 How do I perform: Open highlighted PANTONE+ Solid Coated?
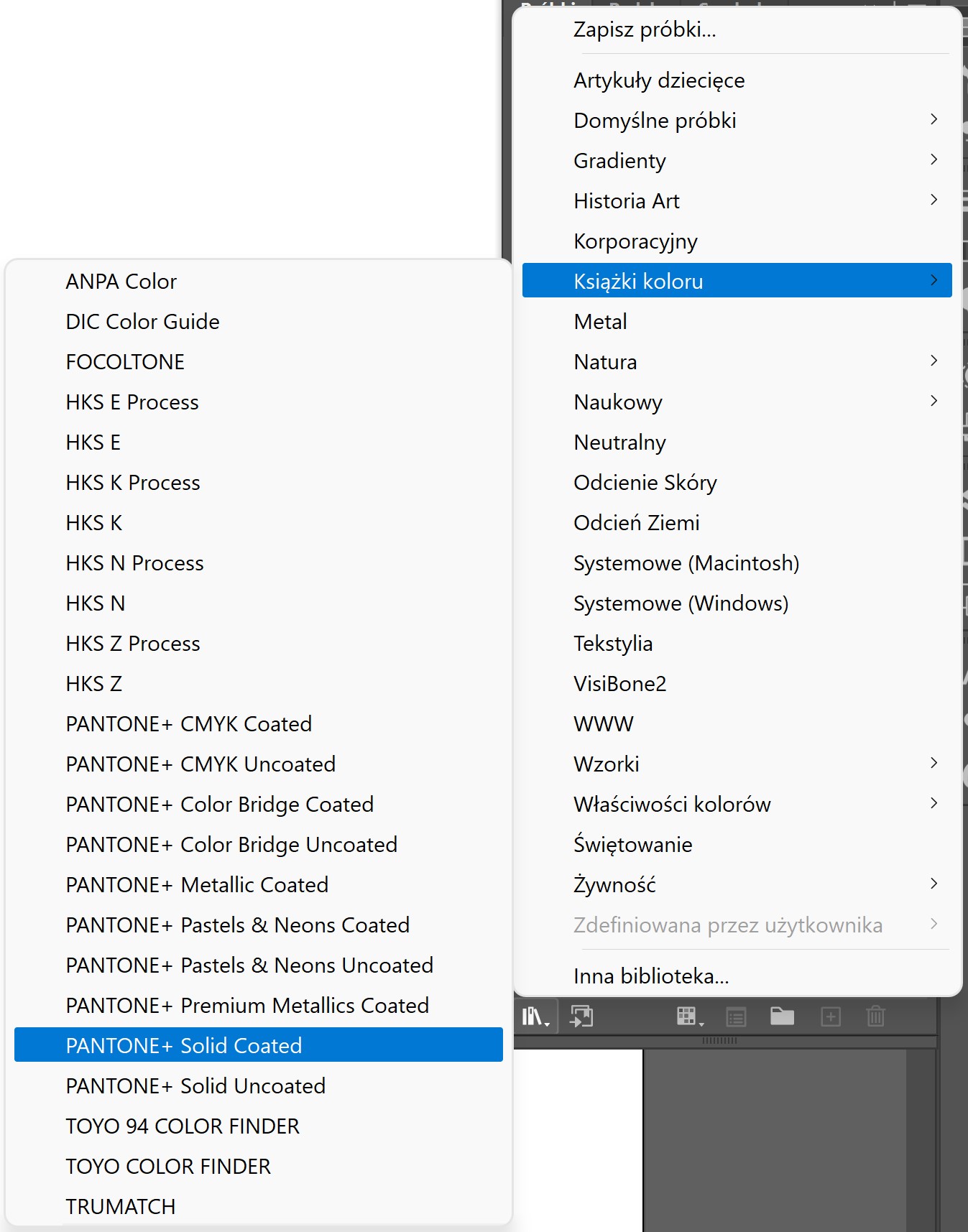[x=259, y=1045]
